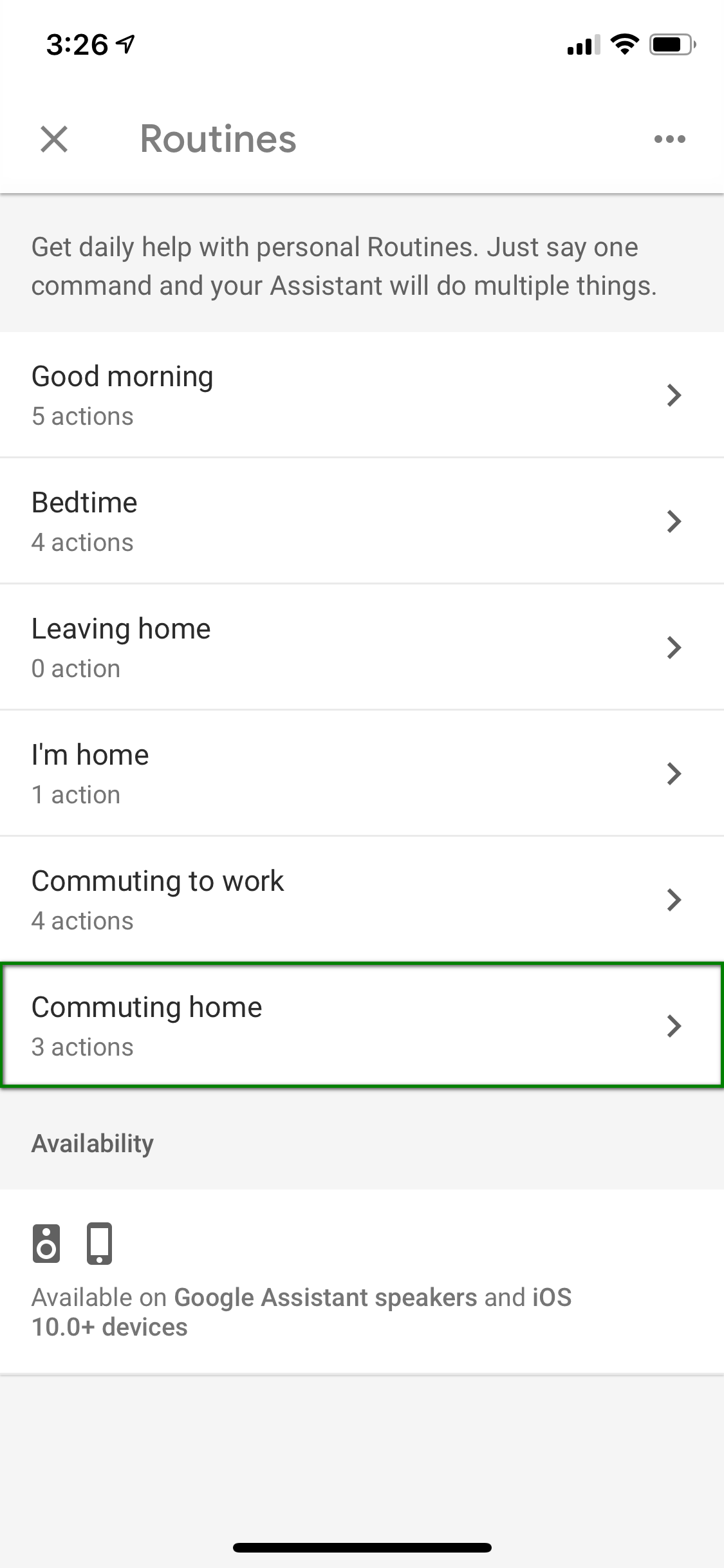Tap the chevron beside I'm home
The height and width of the screenshot is (1568, 724).
[x=674, y=774]
